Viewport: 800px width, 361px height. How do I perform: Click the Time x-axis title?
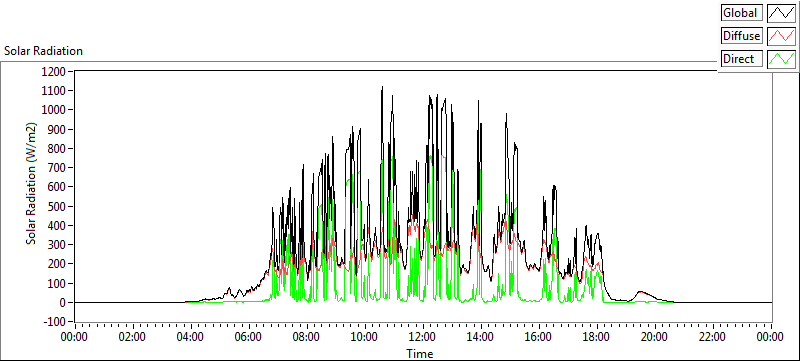pos(419,353)
